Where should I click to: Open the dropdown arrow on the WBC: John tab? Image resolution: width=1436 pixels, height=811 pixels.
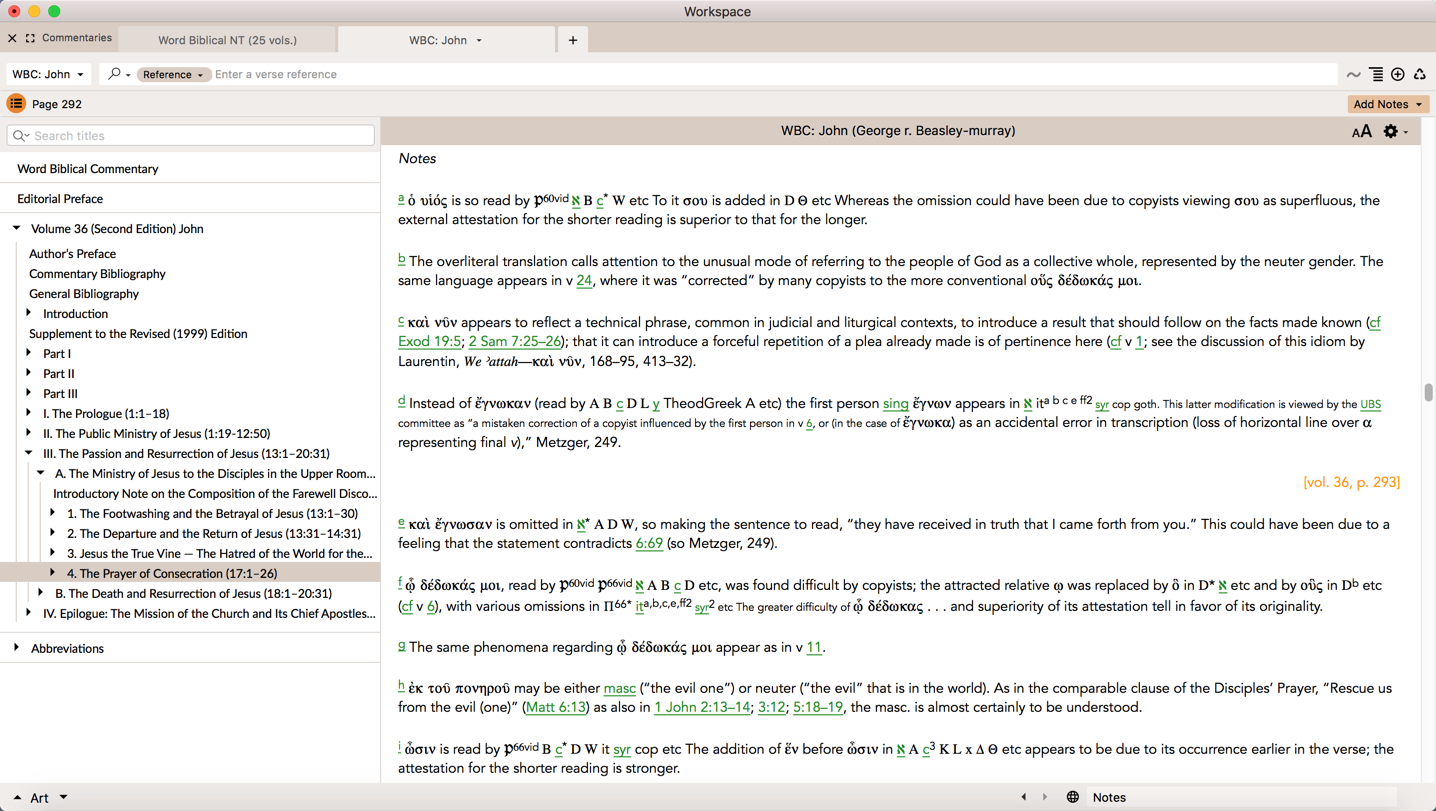click(x=479, y=41)
